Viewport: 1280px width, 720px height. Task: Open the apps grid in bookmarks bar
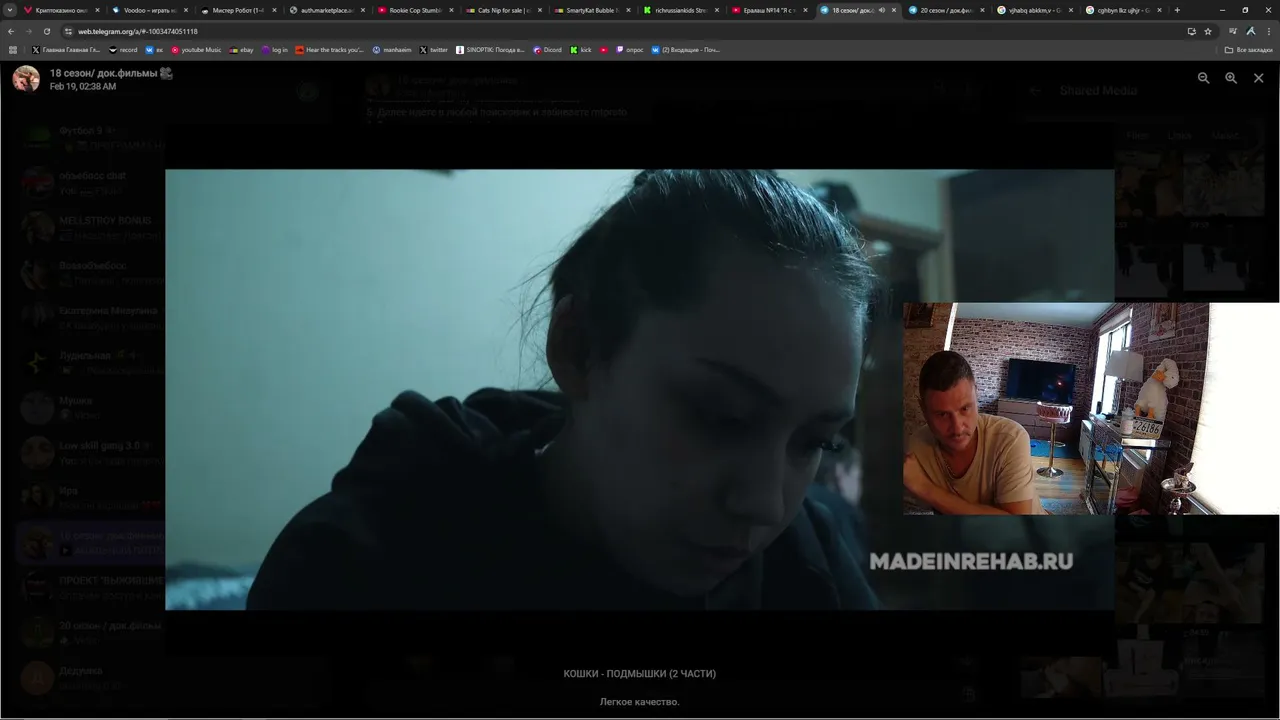click(x=13, y=50)
